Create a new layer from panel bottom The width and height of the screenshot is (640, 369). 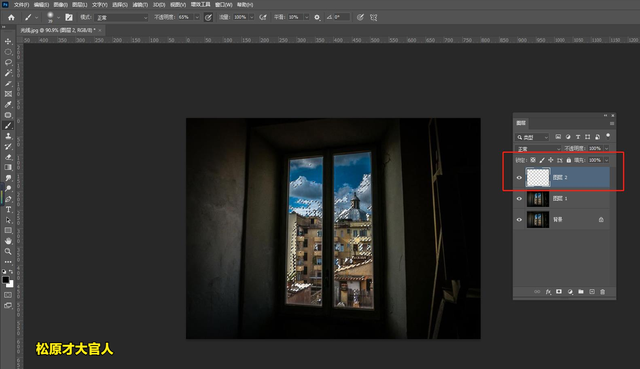click(x=591, y=292)
